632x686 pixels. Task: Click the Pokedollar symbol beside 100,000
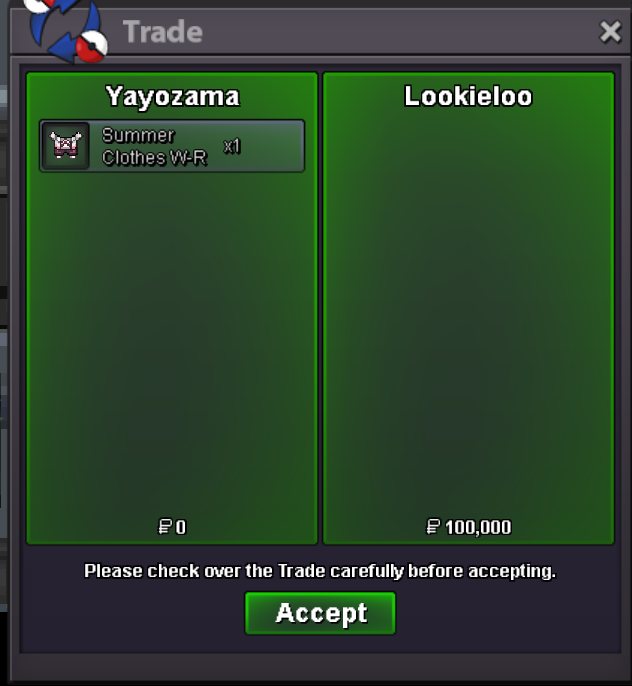click(x=433, y=527)
